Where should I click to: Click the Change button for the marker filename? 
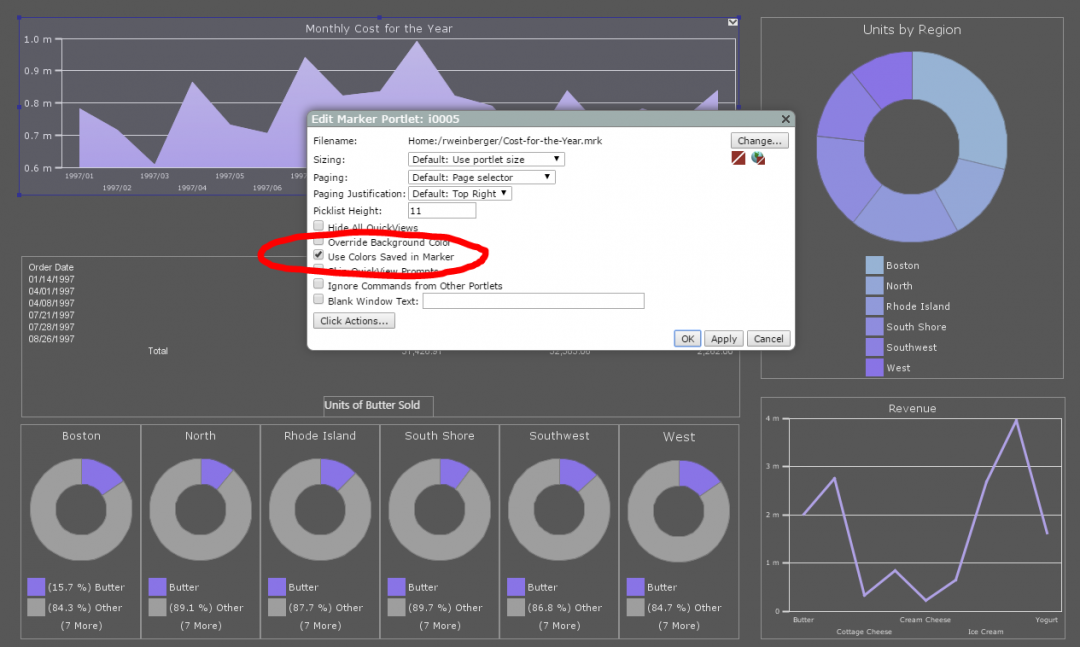pos(759,140)
